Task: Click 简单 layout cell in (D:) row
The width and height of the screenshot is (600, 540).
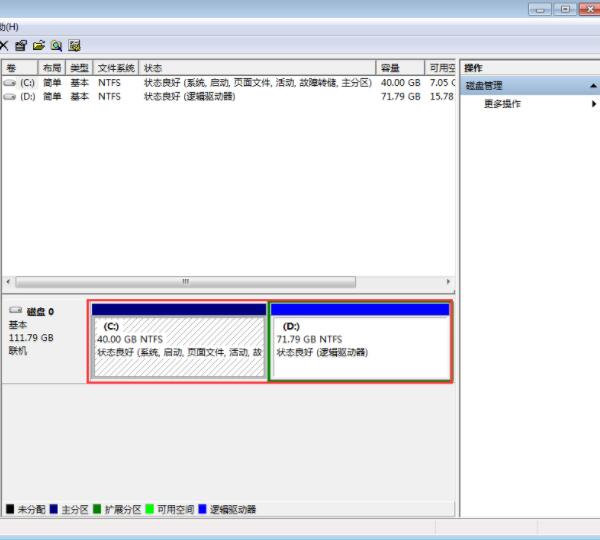Action: 52,96
